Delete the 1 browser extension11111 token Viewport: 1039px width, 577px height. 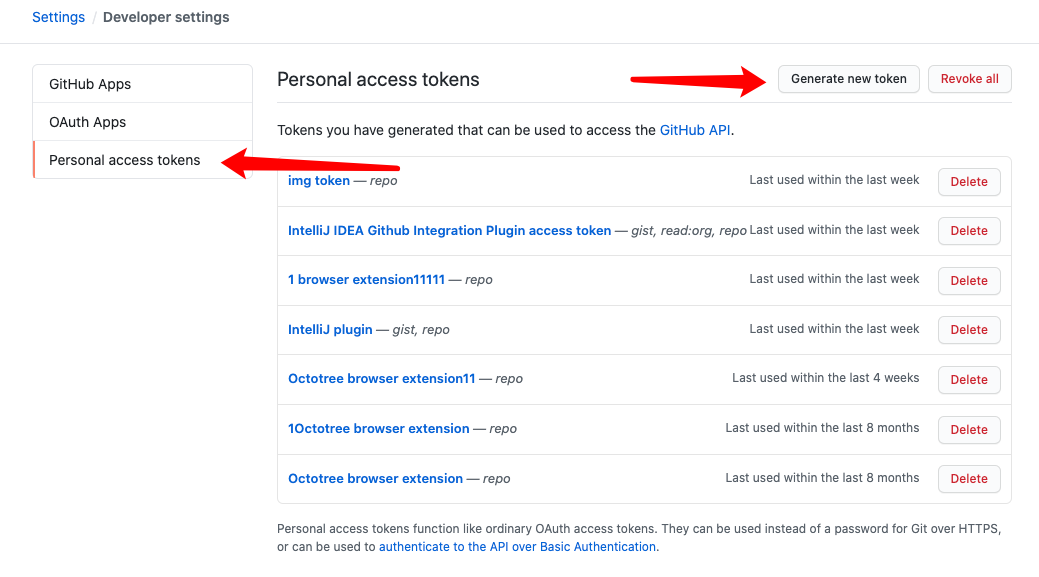(x=968, y=281)
